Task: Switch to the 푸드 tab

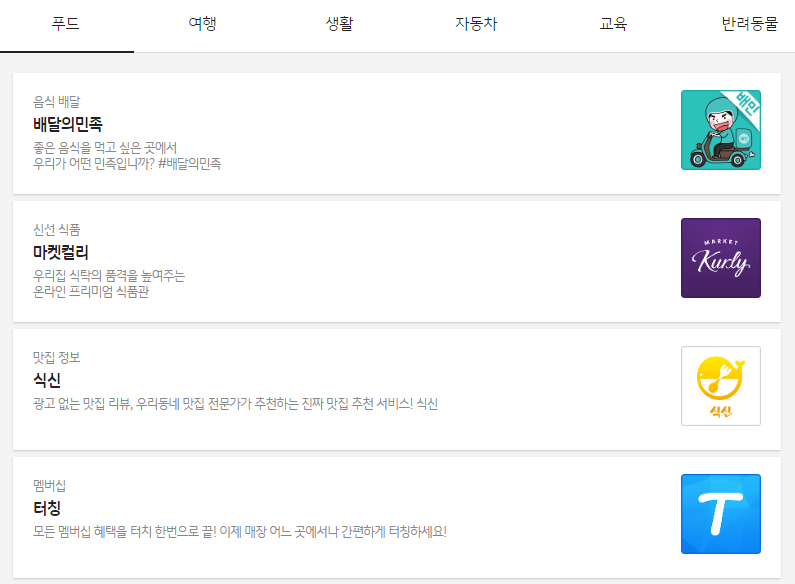Action: 66,24
